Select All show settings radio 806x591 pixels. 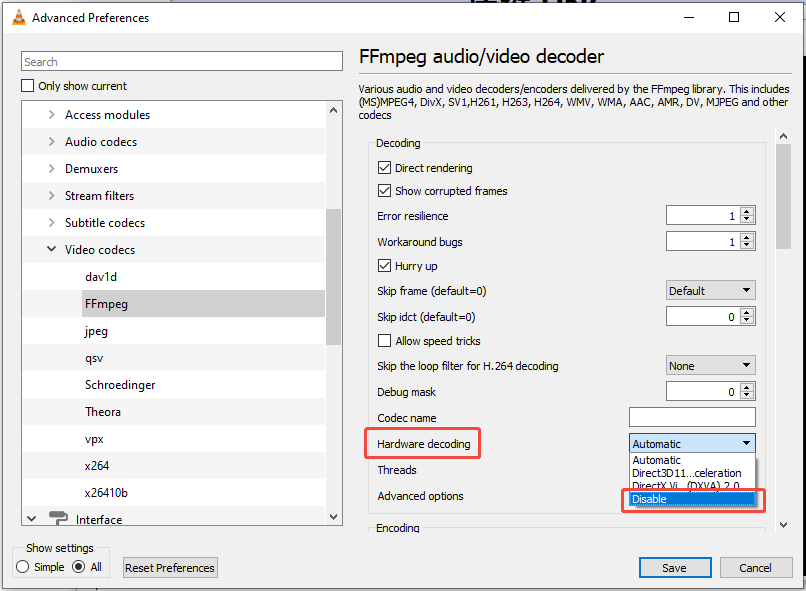pyautogui.click(x=79, y=567)
